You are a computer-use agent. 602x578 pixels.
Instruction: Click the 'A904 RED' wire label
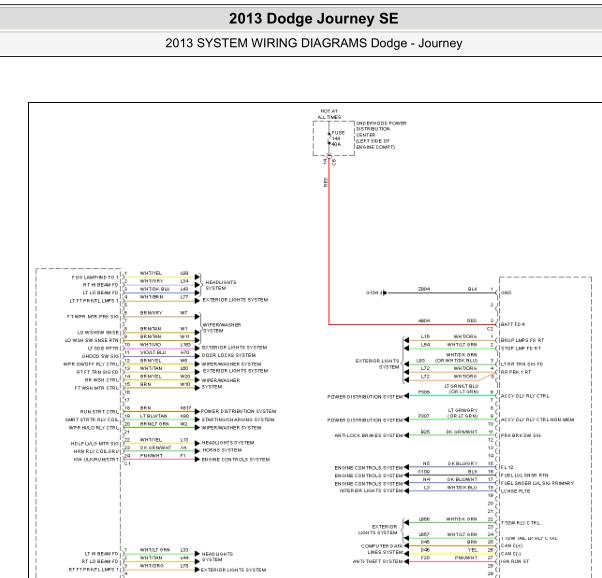[447, 320]
